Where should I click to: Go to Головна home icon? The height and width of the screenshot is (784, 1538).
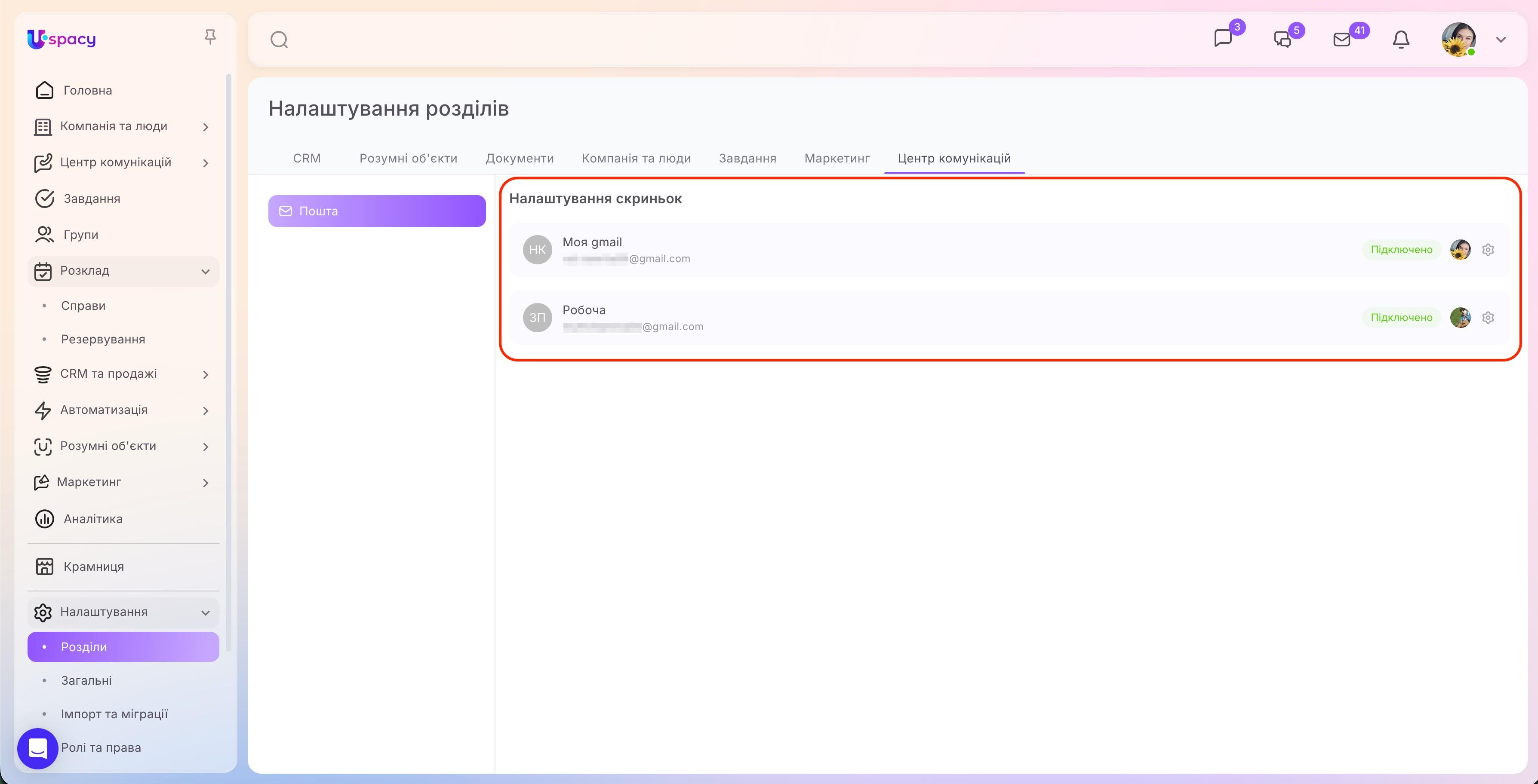45,90
